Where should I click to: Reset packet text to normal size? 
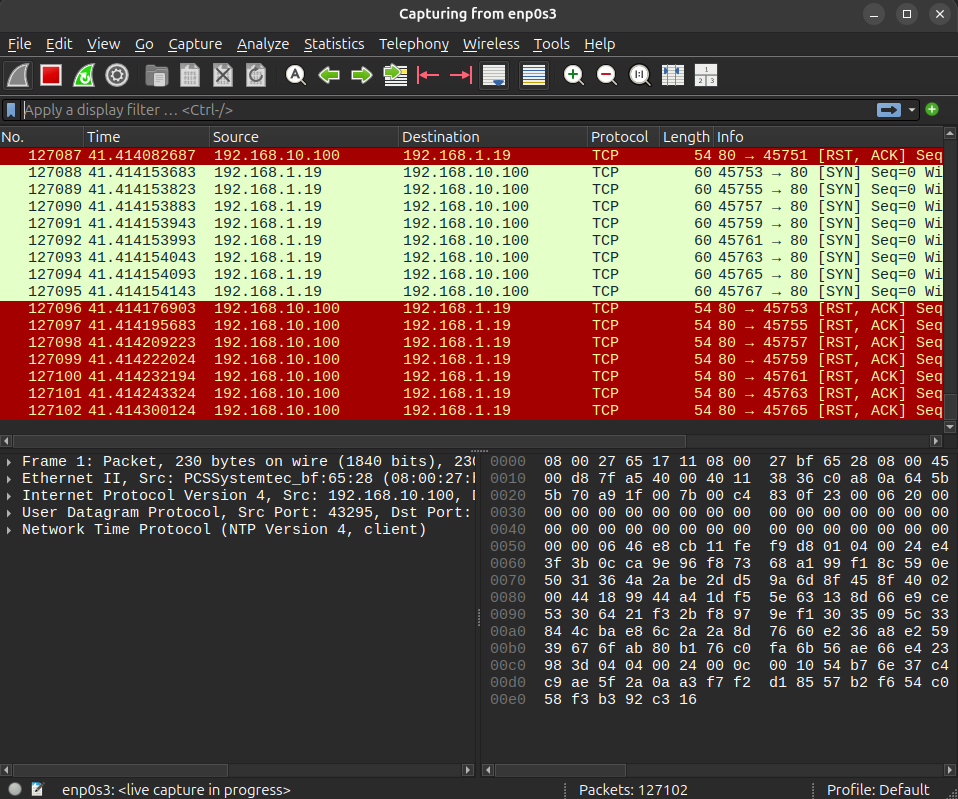pyautogui.click(x=640, y=76)
